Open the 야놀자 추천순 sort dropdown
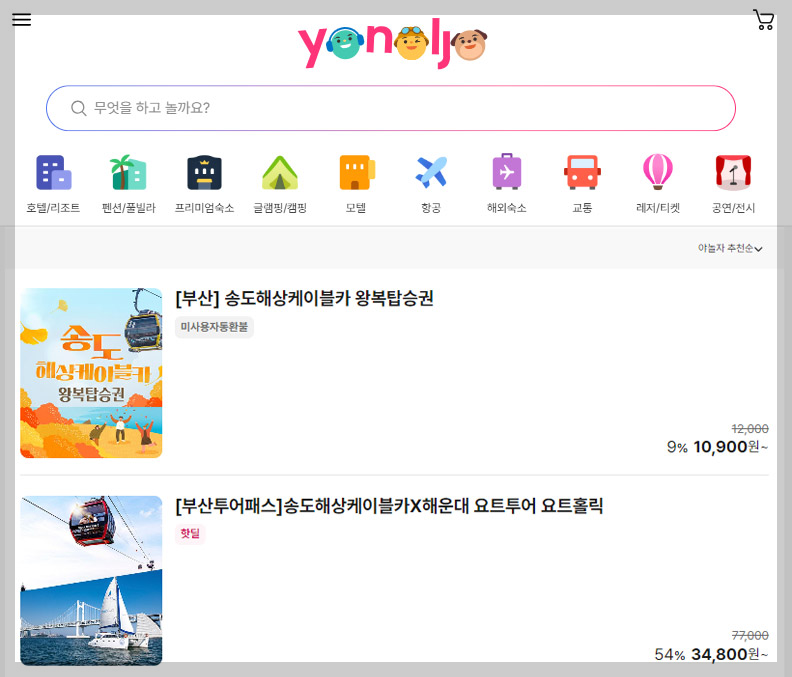Screen dimensions: 792x677 pyautogui.click(x=730, y=248)
